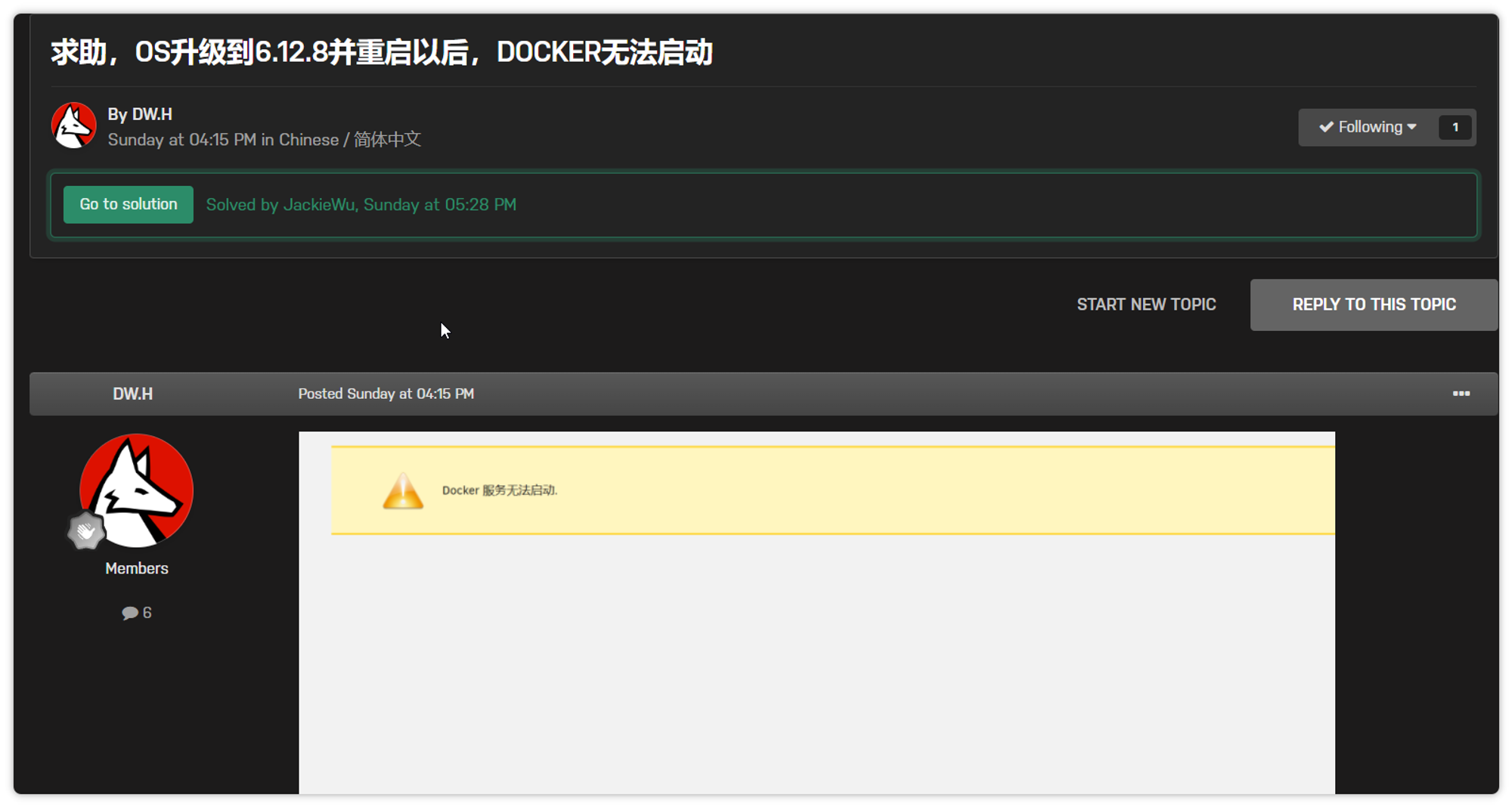Viewport: 1512px width, 807px height.
Task: Click the topic title about DOCKER无法启动
Action: [x=382, y=52]
